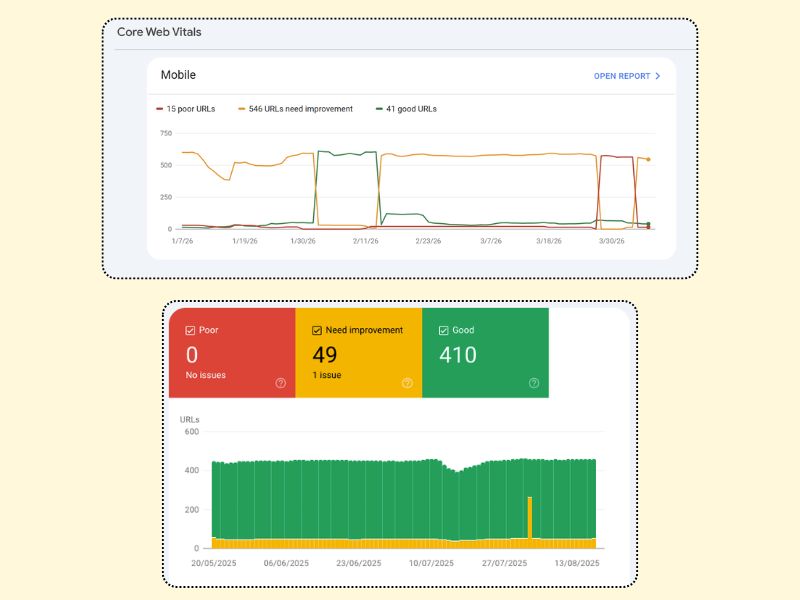Click the 1/7/26 date axis label

pyautogui.click(x=182, y=241)
